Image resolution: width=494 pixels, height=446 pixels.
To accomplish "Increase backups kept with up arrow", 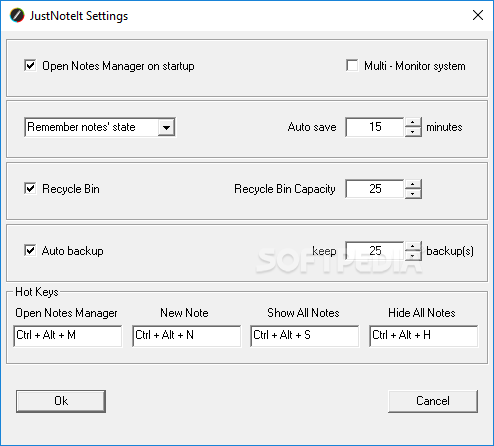I will tap(413, 246).
